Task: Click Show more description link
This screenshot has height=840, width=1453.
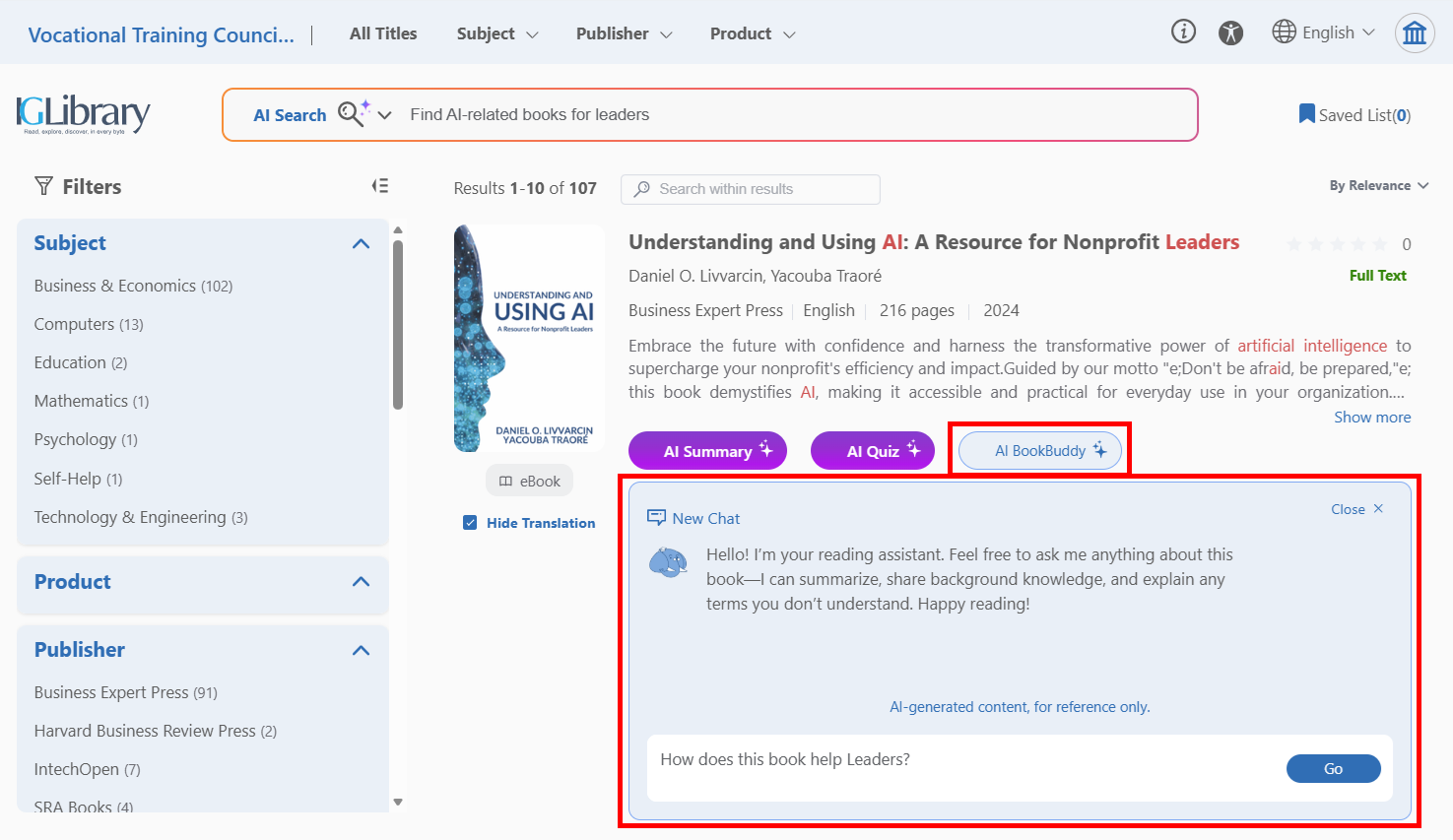Action: 1372,418
